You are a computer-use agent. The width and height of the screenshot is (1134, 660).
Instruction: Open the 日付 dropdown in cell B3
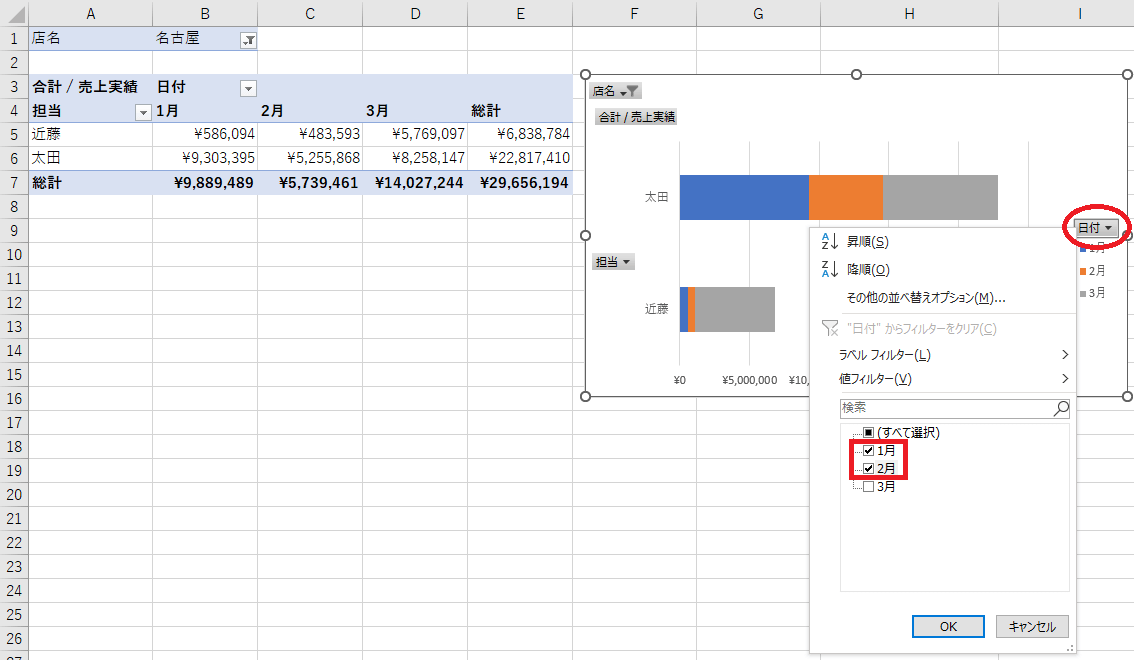248,88
